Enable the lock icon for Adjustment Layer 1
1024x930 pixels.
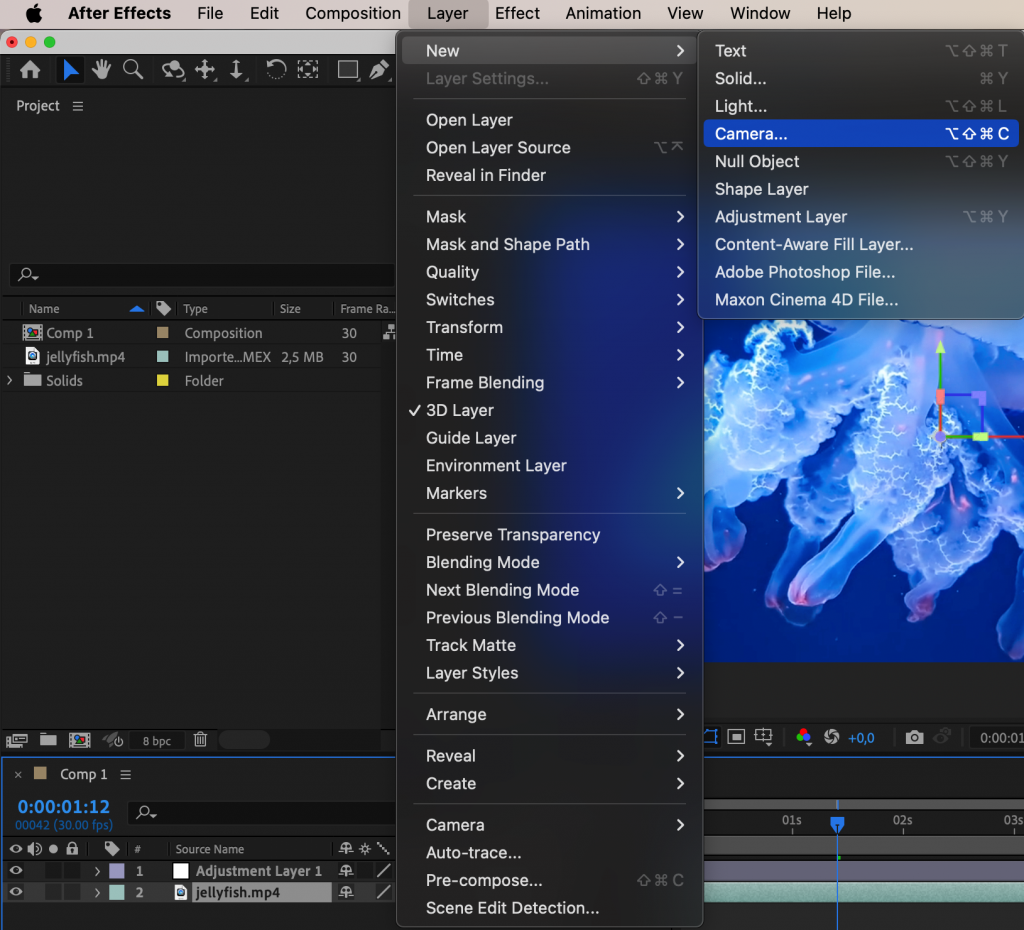click(x=72, y=870)
